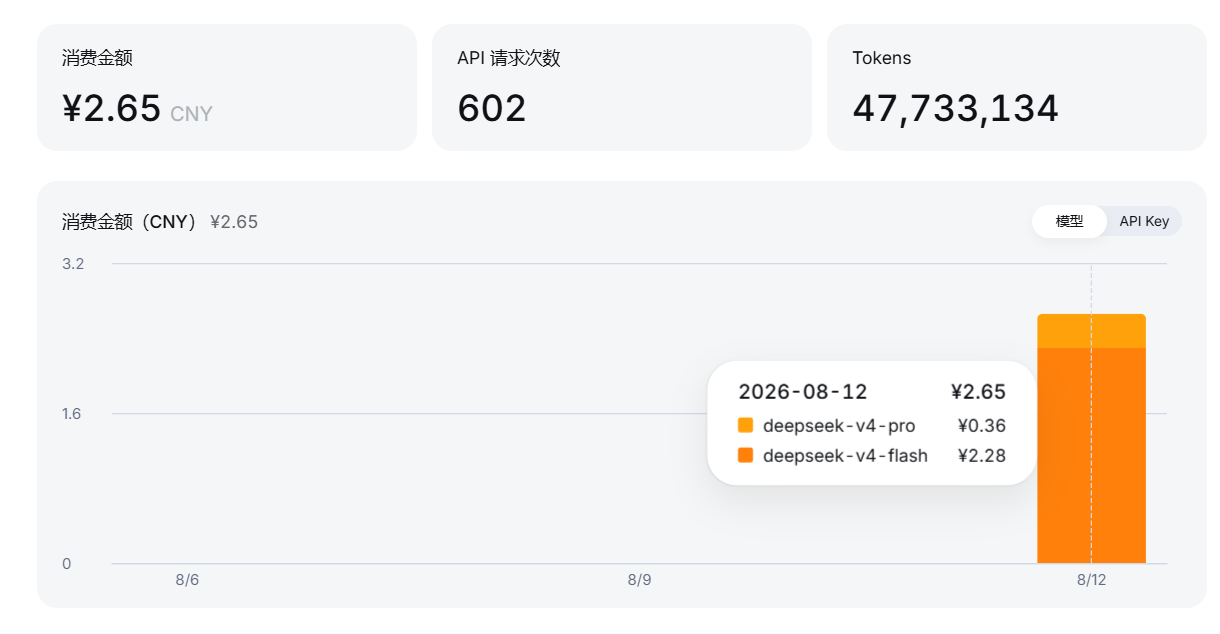Click the 8/6 date axis label

tap(187, 579)
